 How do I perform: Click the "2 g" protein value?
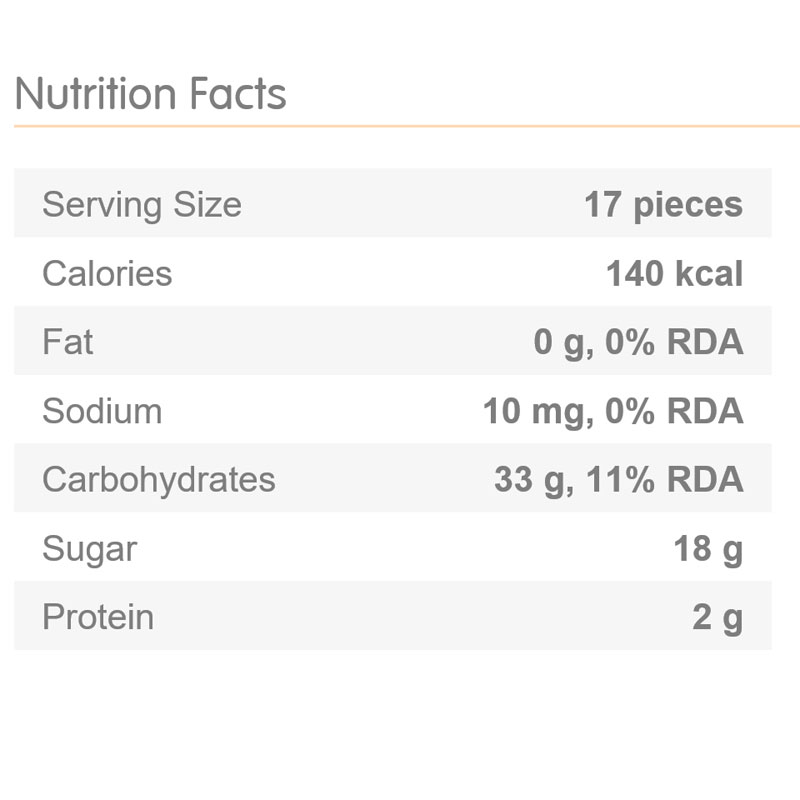point(718,617)
